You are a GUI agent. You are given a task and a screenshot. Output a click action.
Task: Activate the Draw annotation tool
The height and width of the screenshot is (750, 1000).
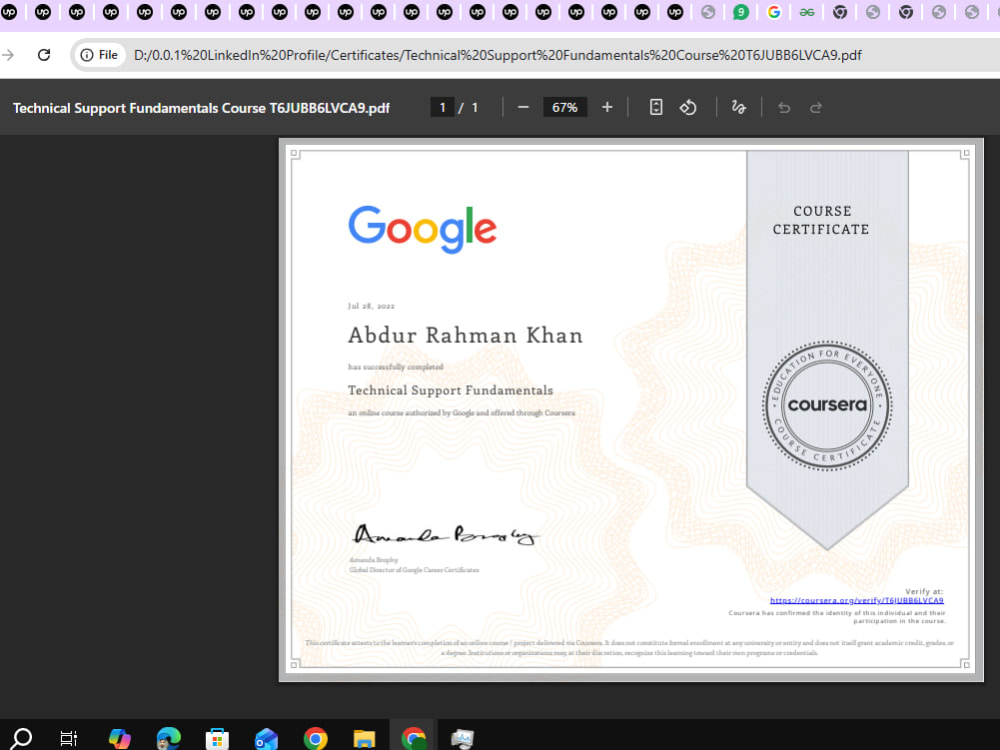click(x=739, y=107)
